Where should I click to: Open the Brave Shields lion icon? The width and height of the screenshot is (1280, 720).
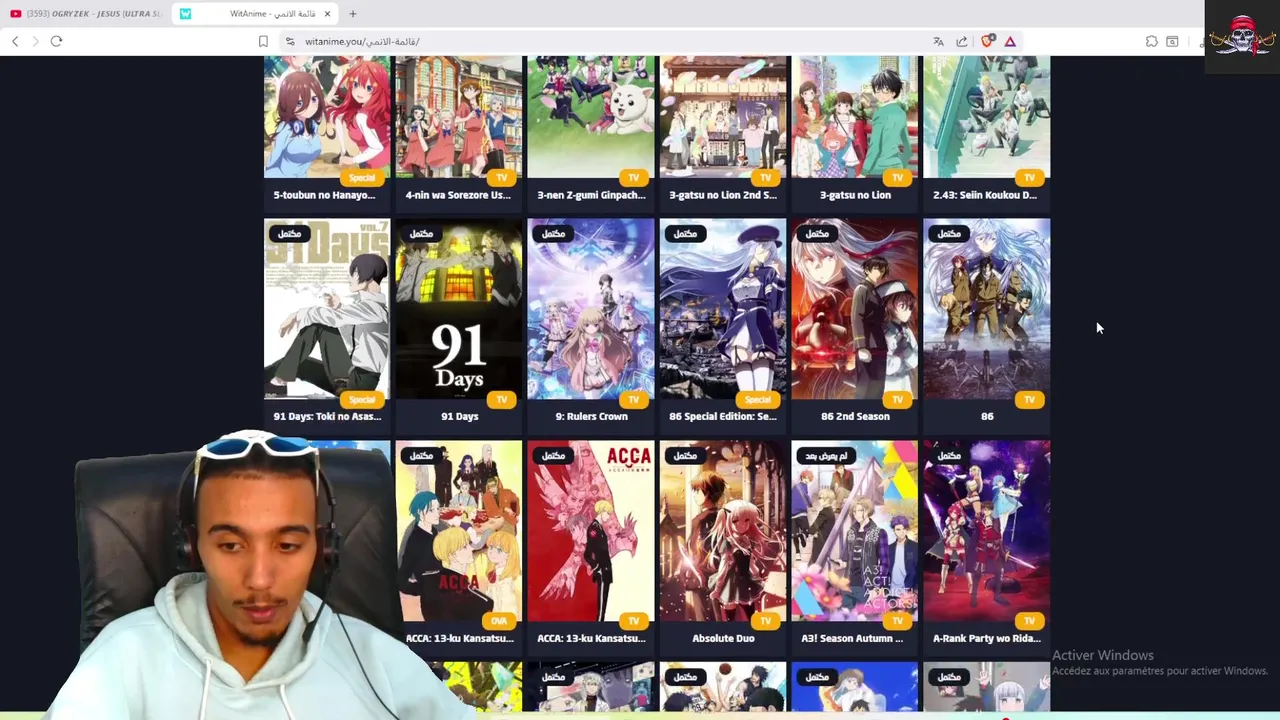click(987, 41)
